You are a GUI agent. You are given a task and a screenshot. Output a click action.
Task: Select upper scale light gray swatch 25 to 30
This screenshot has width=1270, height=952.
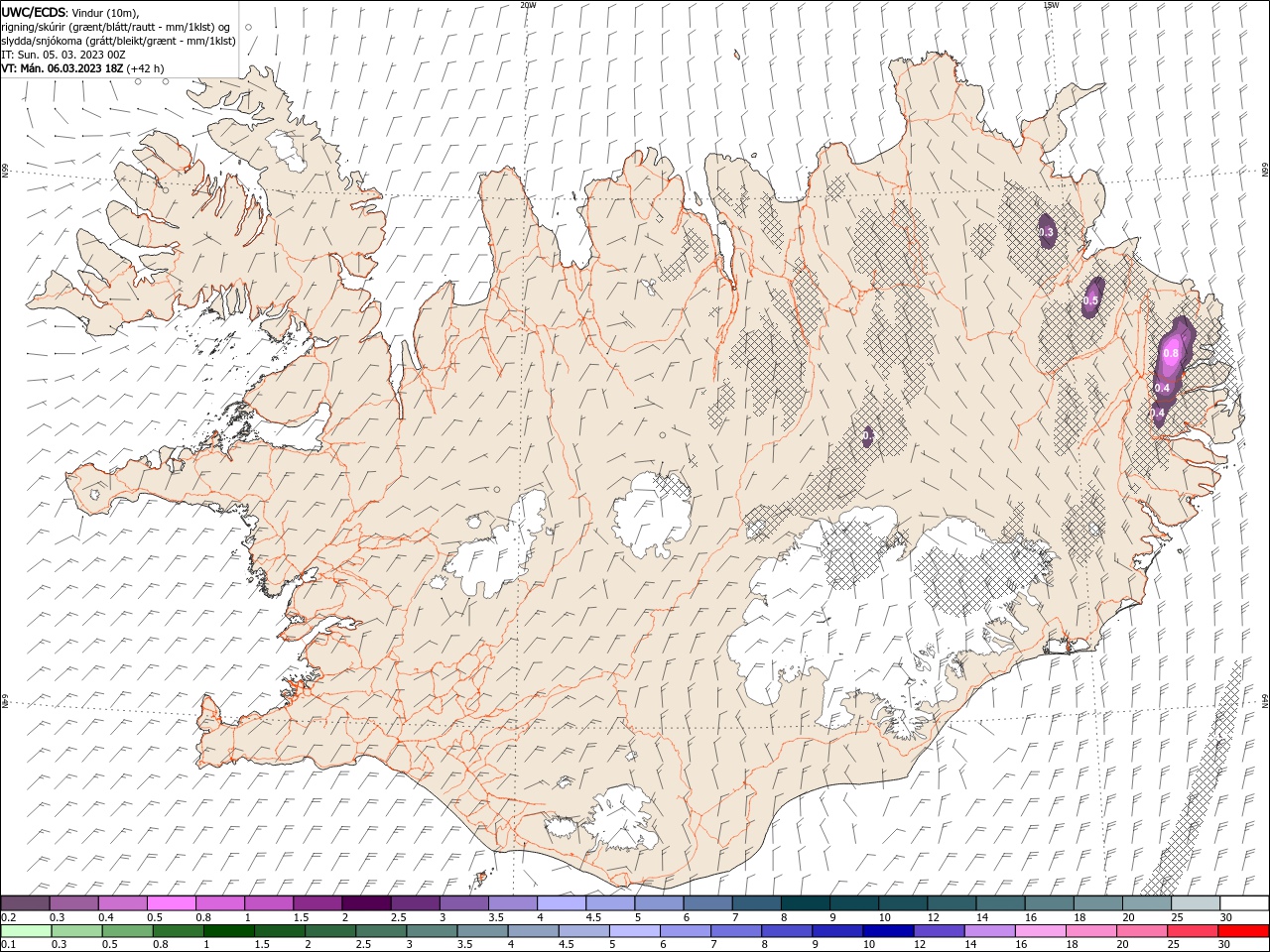[1196, 903]
